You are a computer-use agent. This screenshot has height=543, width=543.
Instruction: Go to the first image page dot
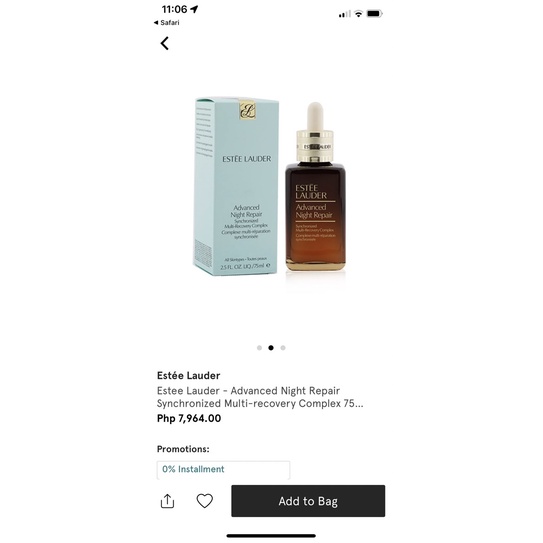coord(259,348)
